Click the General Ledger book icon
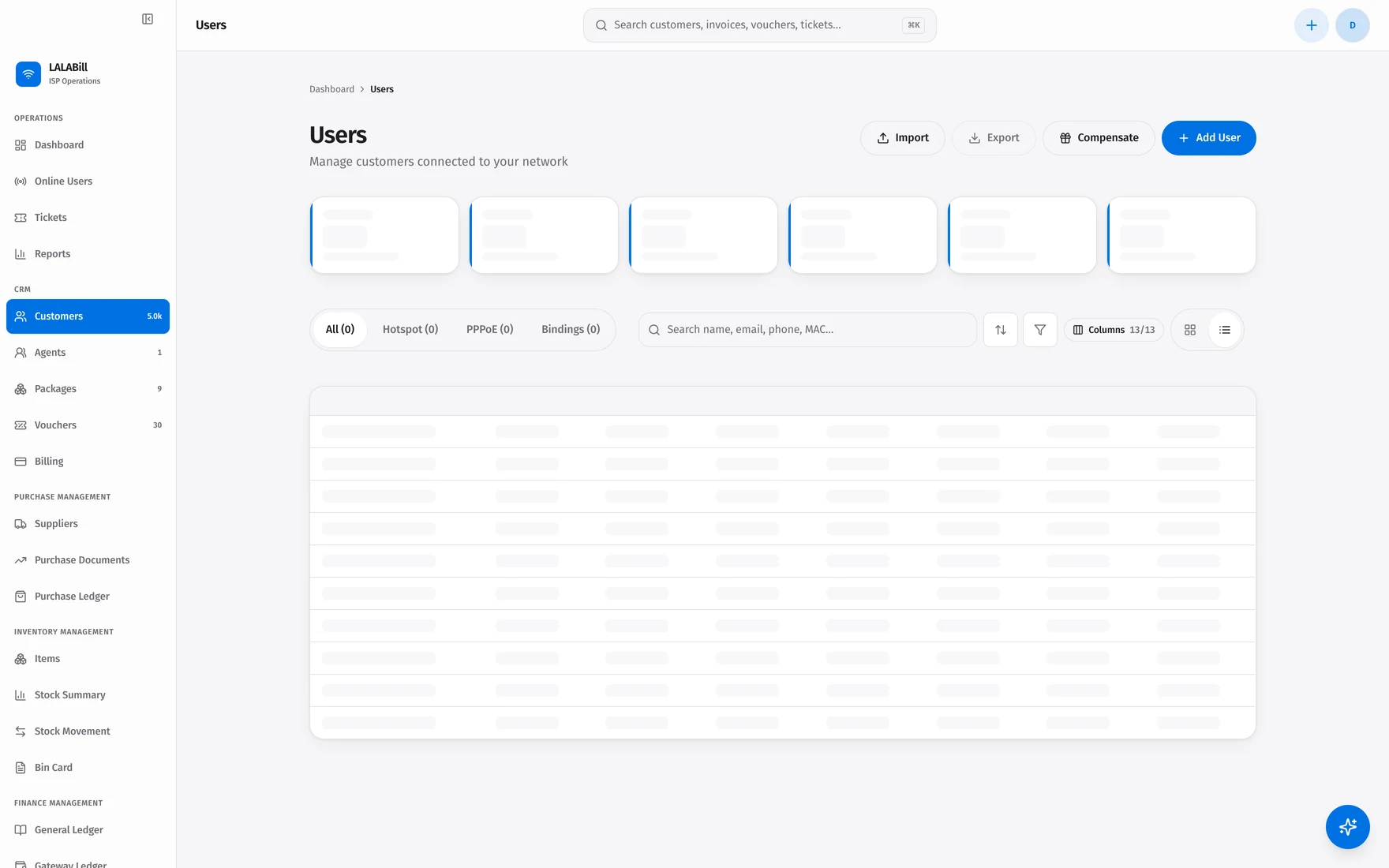1389x868 pixels. point(21,830)
